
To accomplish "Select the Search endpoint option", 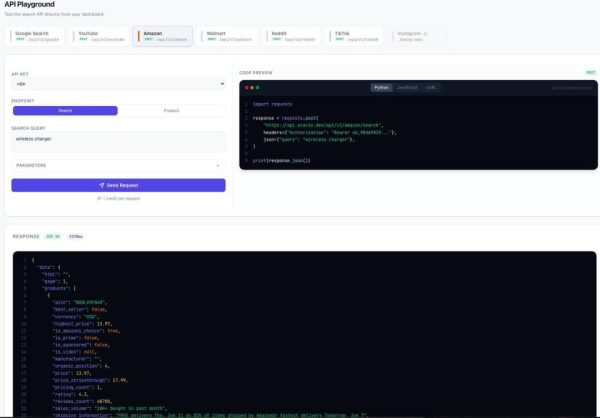I will (x=65, y=111).
